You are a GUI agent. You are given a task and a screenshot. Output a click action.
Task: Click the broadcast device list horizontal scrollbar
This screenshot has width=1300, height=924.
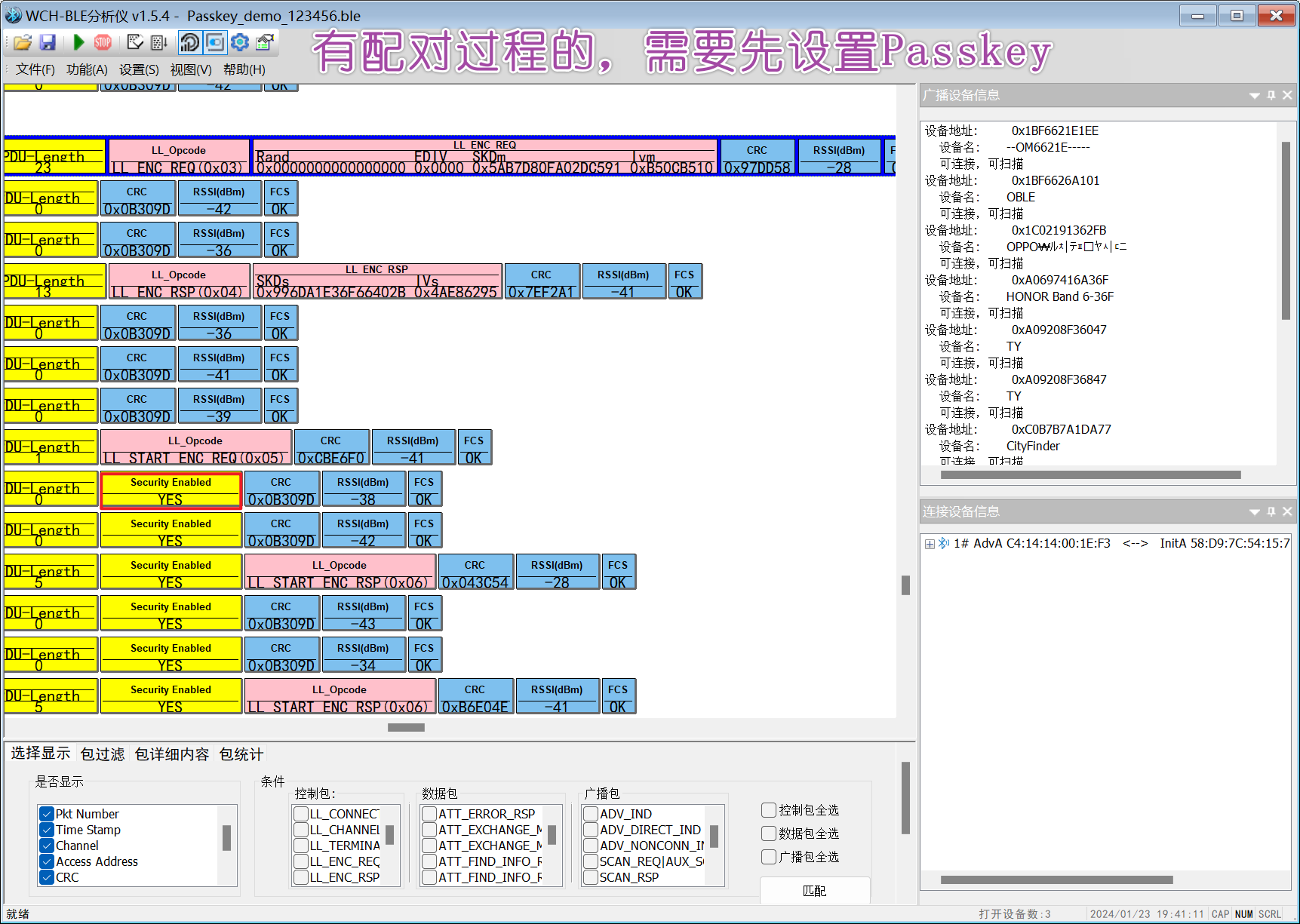pos(1090,475)
